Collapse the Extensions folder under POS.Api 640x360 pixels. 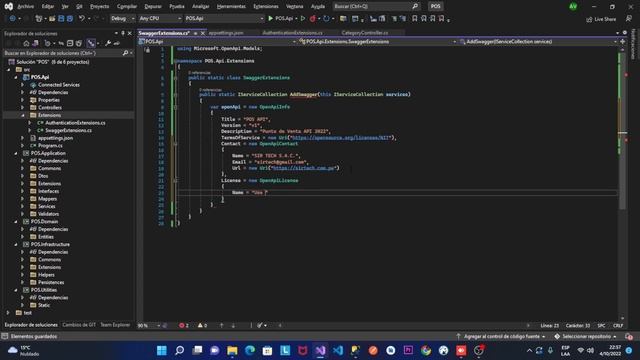pyautogui.click(x=23, y=115)
